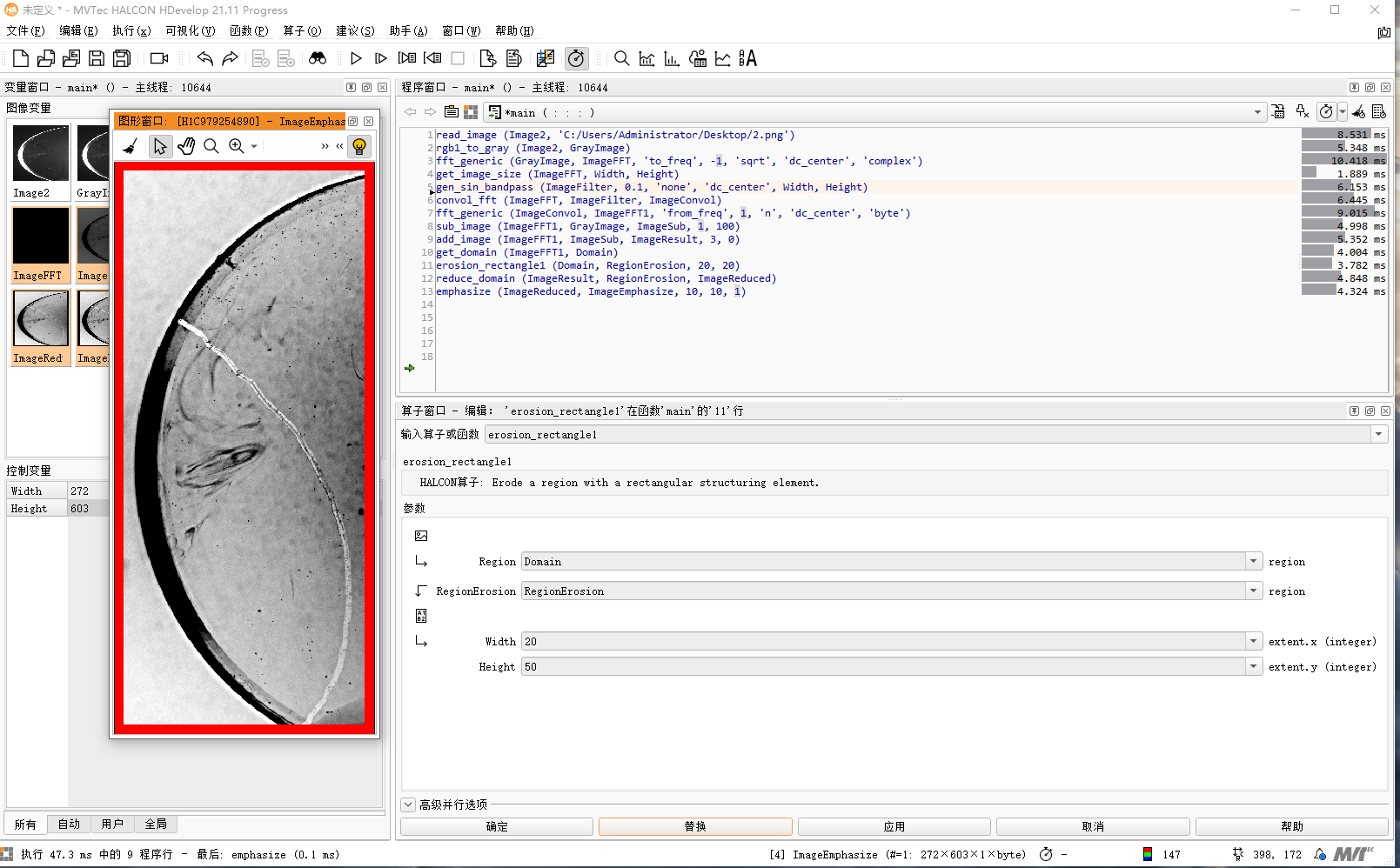Open a program file with folder icon
Image resolution: width=1400 pixels, height=868 pixels.
click(x=46, y=58)
